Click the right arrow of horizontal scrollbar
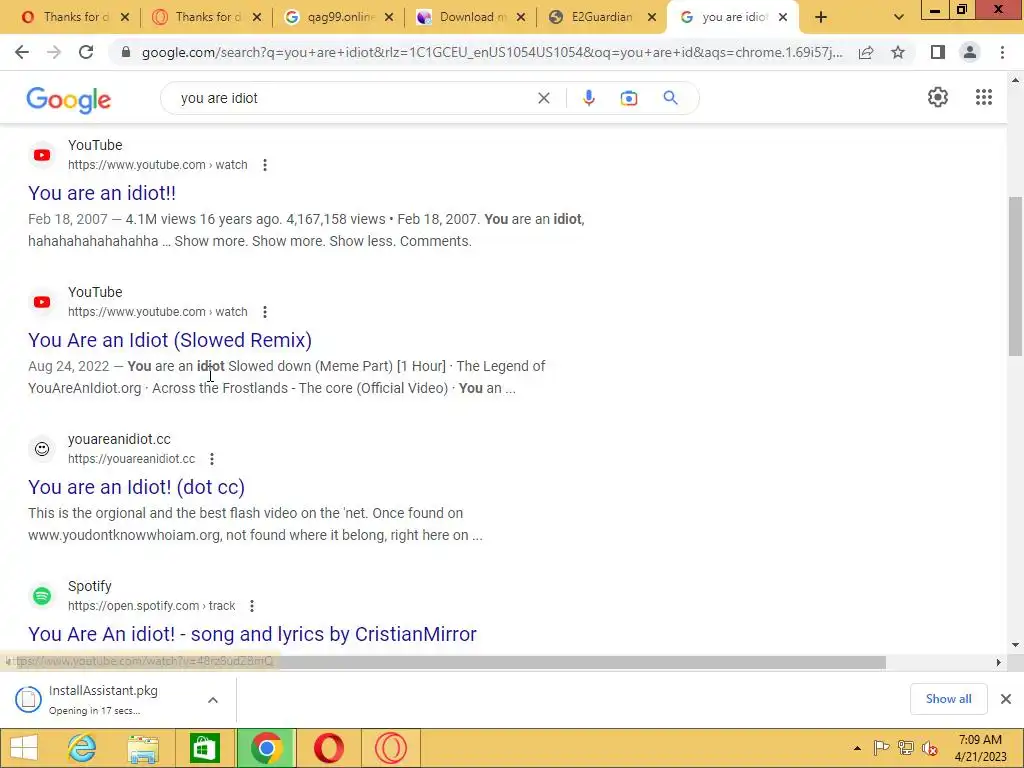This screenshot has width=1024, height=768. click(999, 662)
